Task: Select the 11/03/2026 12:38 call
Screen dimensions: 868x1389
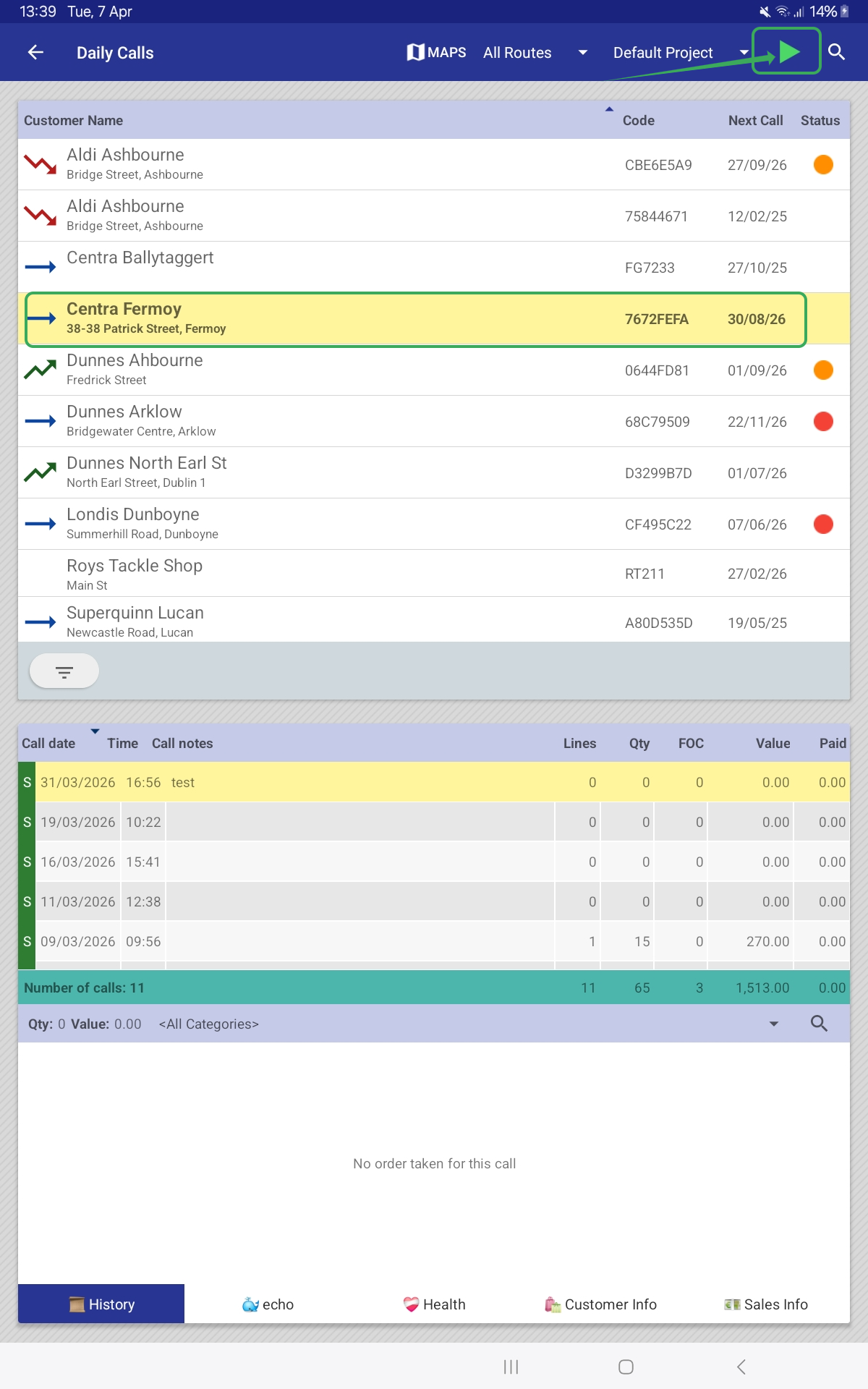Action: point(434,901)
